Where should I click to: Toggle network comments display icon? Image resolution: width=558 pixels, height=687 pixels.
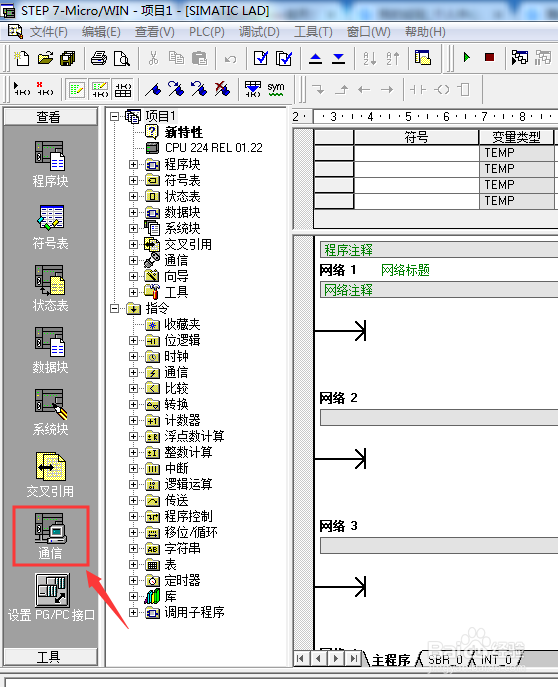(100, 90)
